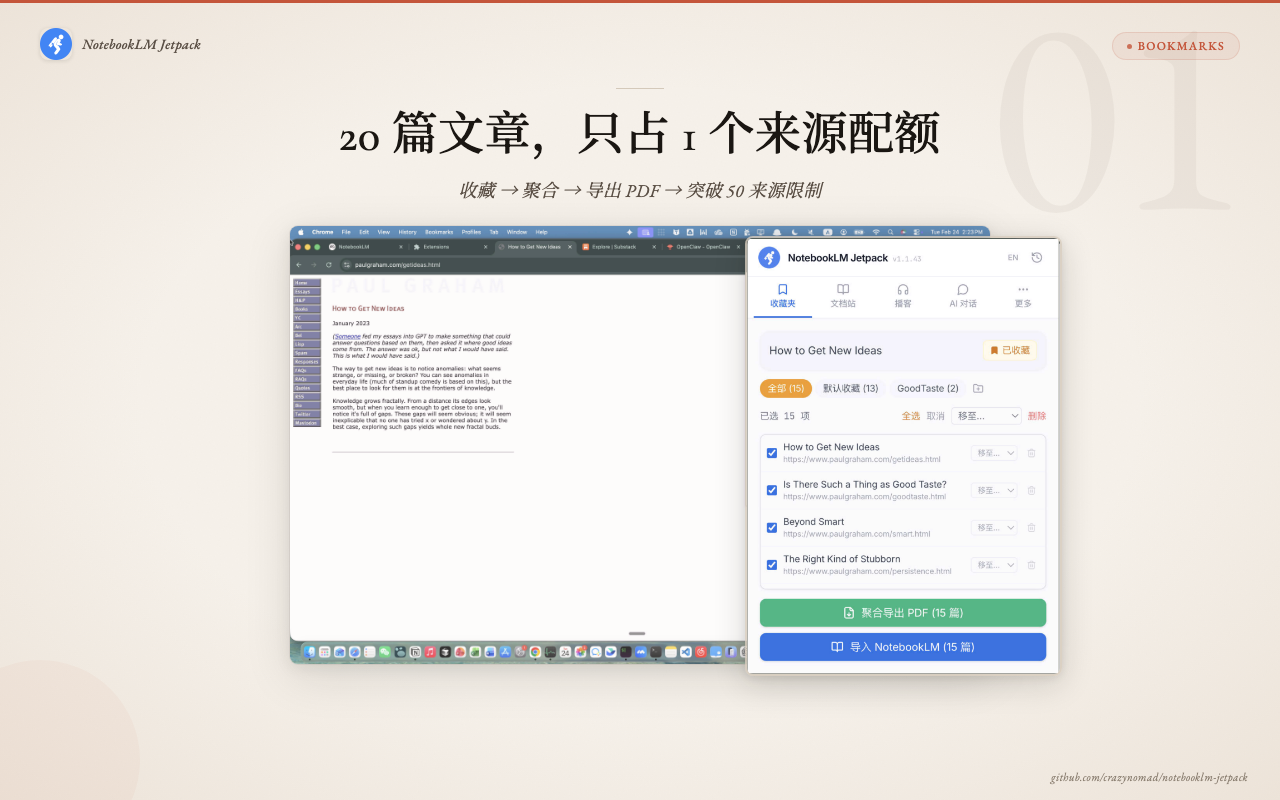This screenshot has height=800, width=1280.
Task: Click the getideas.html URL under first bookmark
Action: (862, 459)
